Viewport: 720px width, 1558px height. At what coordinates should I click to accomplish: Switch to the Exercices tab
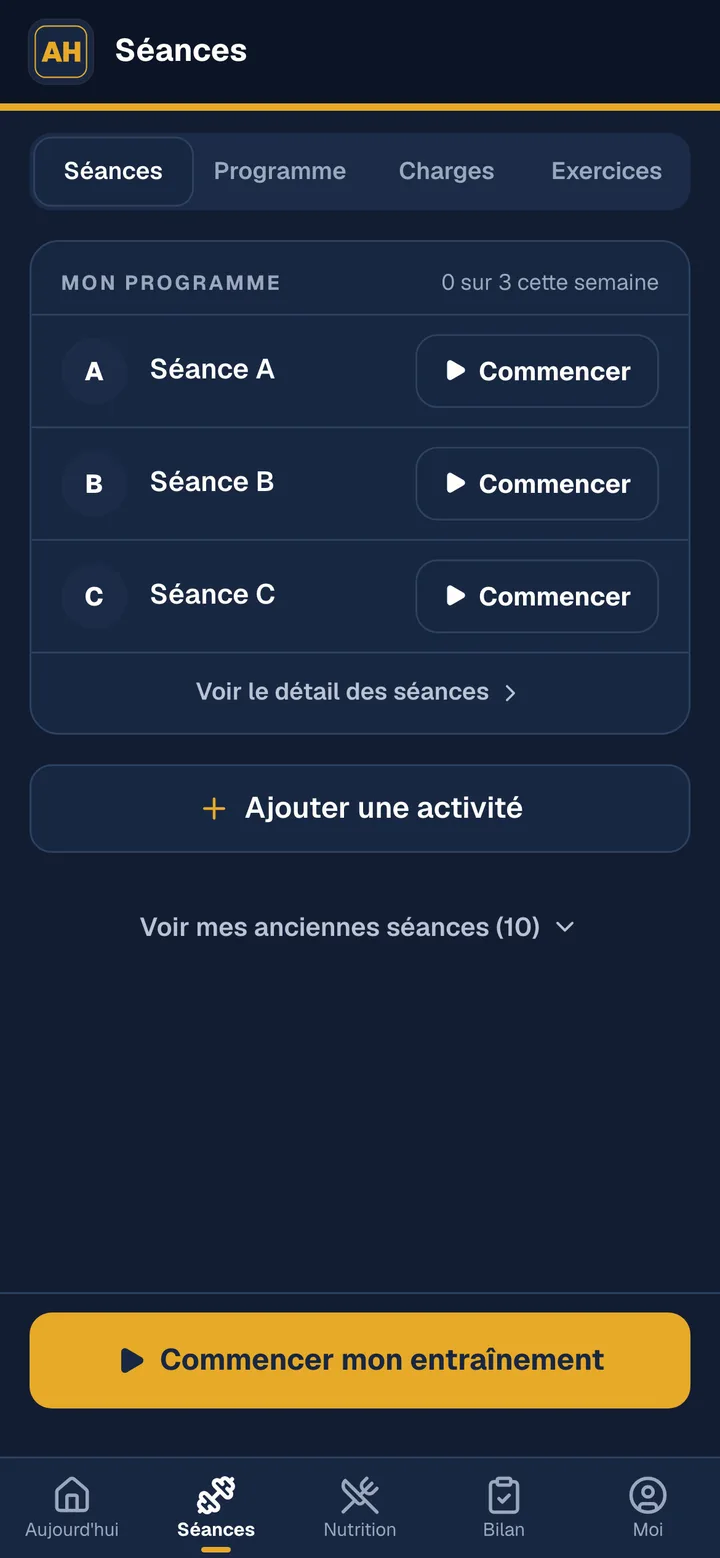click(606, 171)
